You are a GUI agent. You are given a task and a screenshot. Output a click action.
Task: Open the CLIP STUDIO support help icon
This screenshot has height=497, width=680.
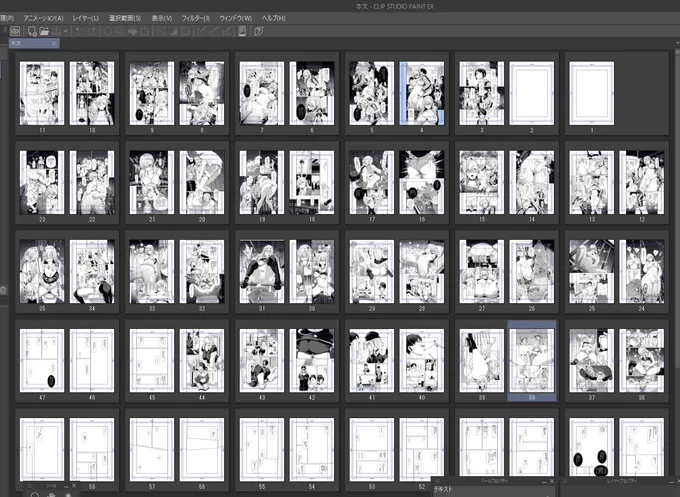pyautogui.click(x=258, y=31)
